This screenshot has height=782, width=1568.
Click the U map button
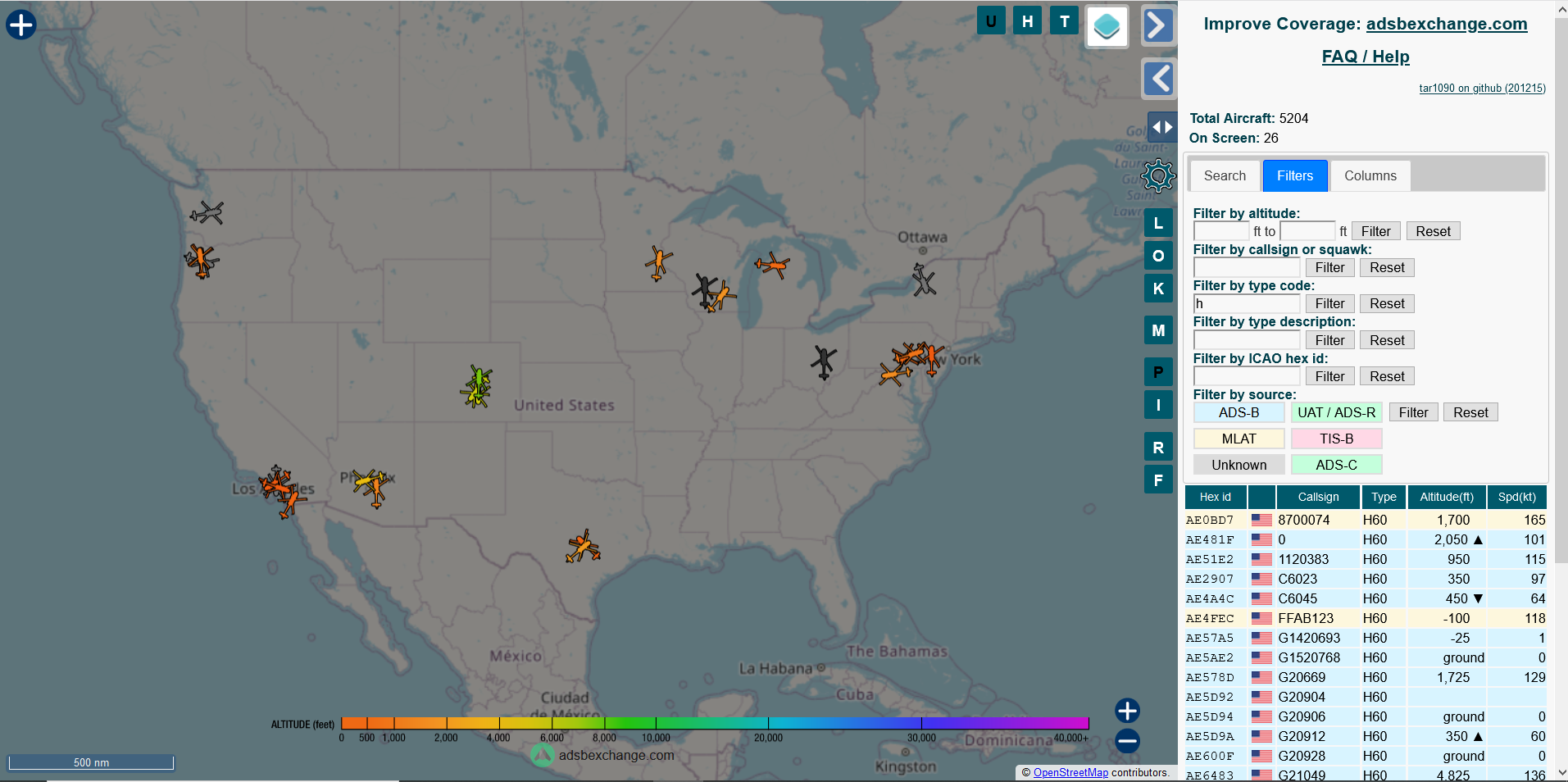(991, 20)
